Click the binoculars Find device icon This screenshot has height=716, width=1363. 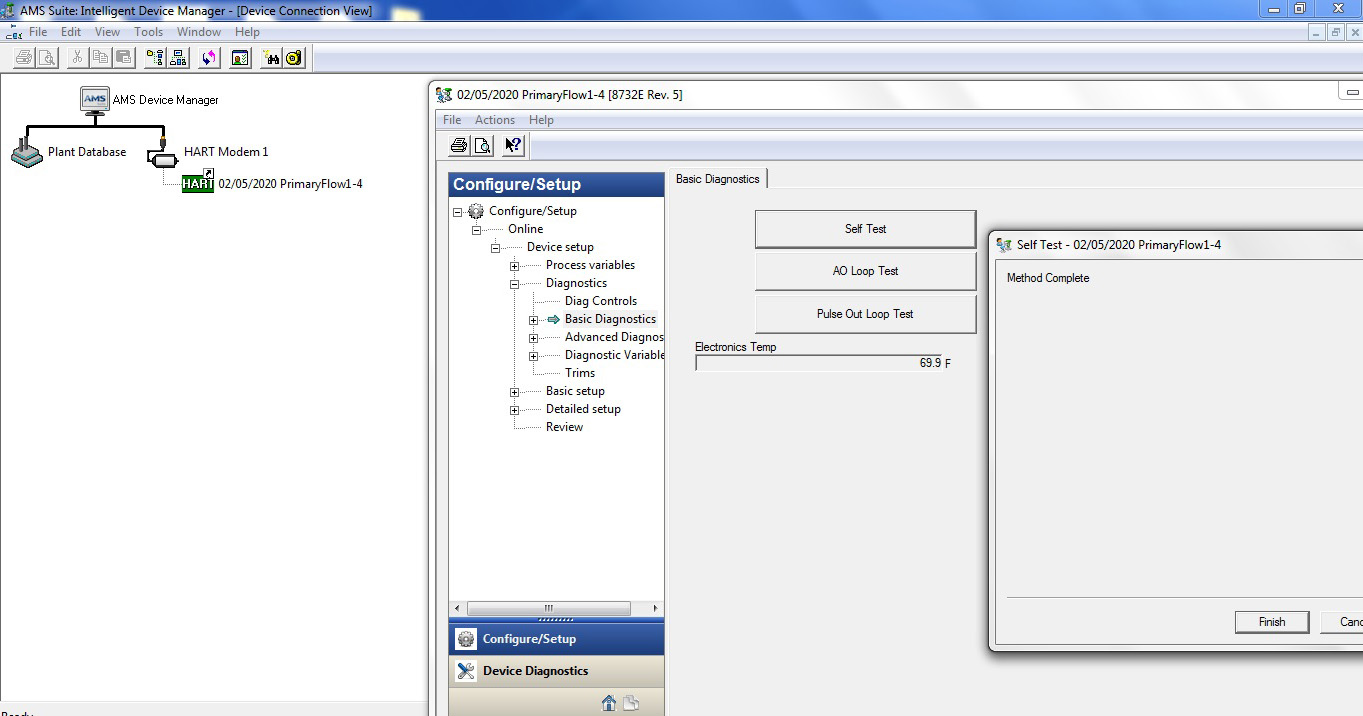point(271,58)
